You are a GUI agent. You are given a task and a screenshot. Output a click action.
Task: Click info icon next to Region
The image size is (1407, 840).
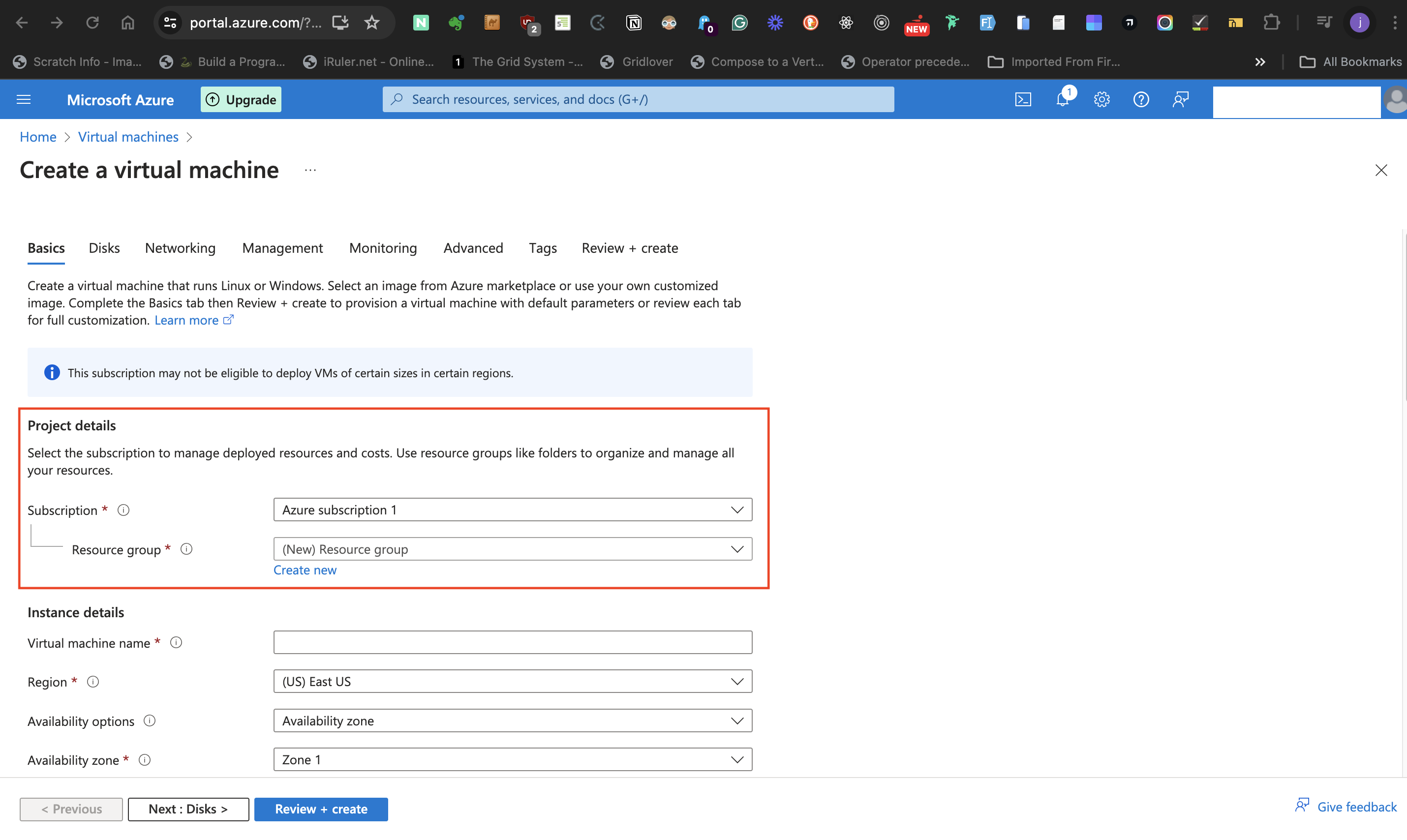pyautogui.click(x=93, y=682)
